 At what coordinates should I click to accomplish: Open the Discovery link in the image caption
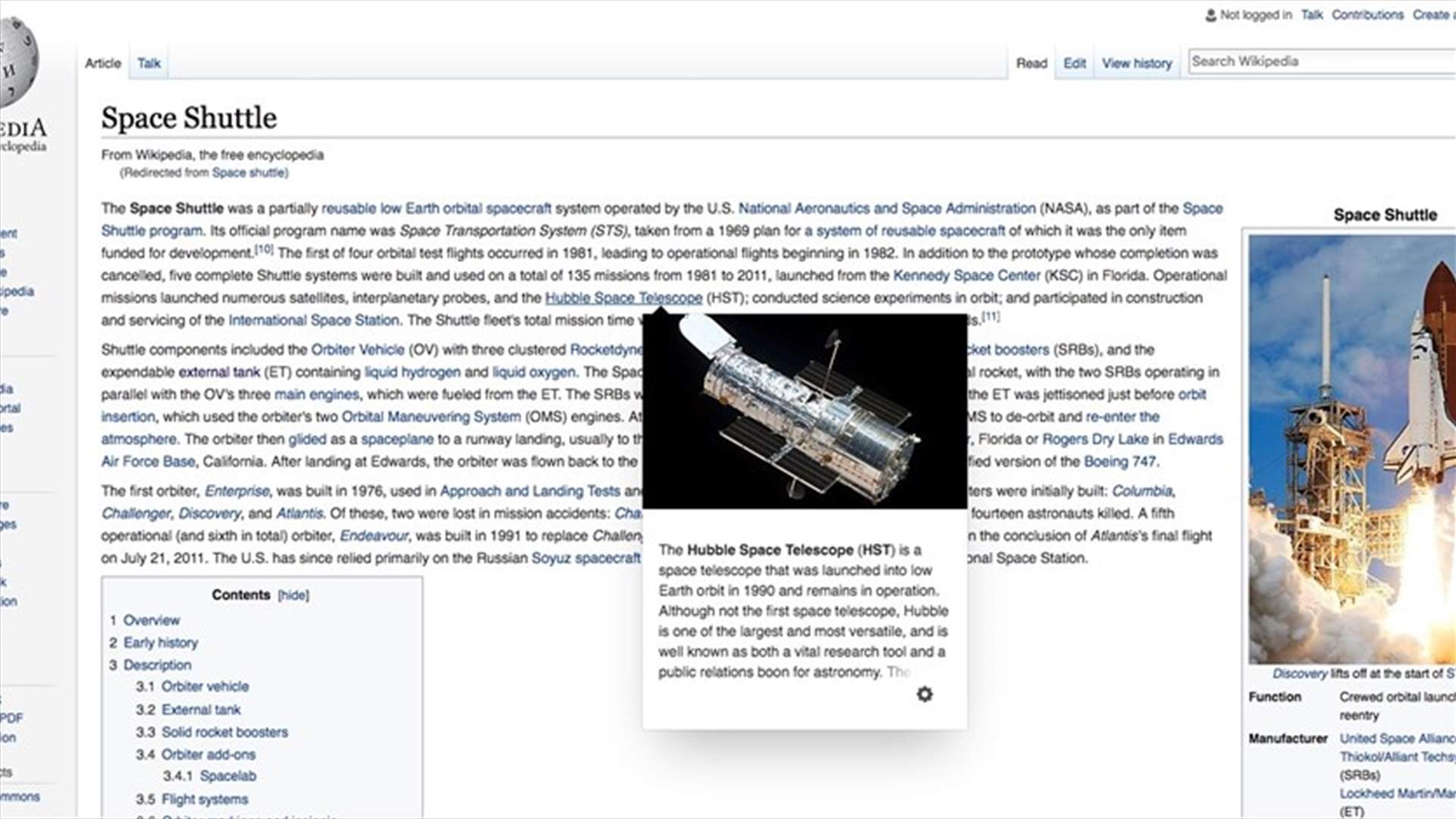tap(1300, 673)
